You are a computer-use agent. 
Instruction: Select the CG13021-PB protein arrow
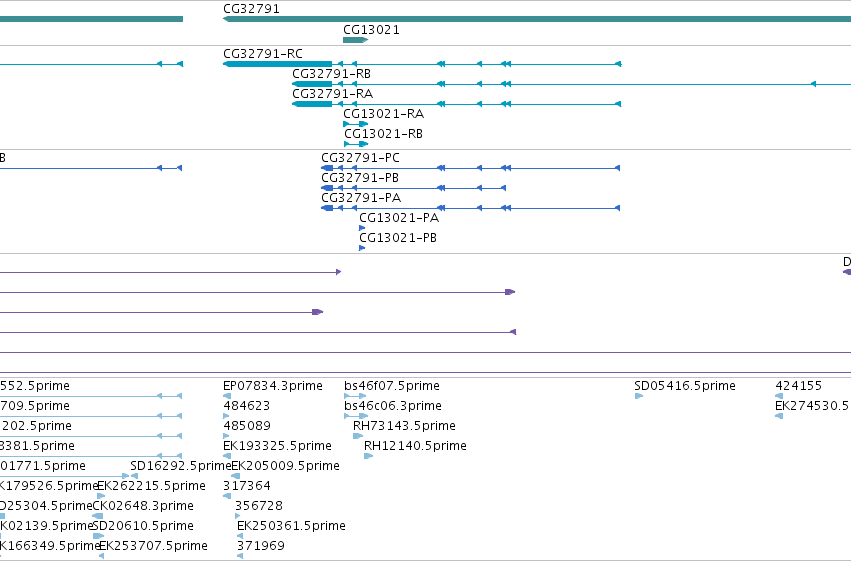coord(362,248)
